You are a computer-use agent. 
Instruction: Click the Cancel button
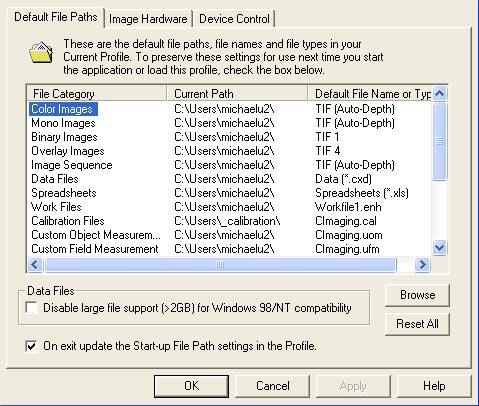pos(272,386)
